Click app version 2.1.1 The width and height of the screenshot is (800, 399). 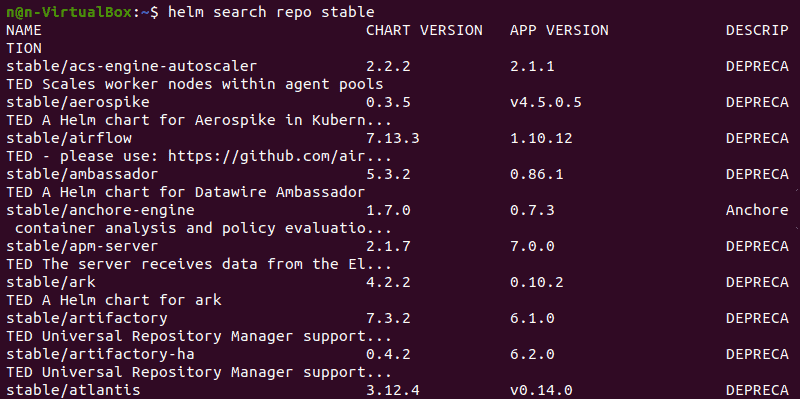pyautogui.click(x=532, y=67)
